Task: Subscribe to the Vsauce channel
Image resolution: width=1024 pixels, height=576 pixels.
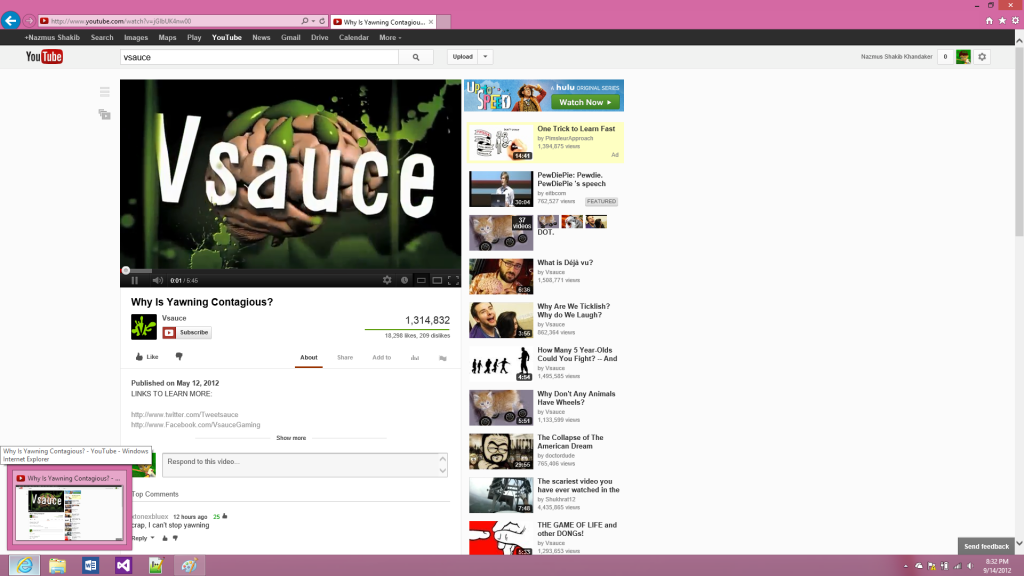Action: pyautogui.click(x=187, y=332)
